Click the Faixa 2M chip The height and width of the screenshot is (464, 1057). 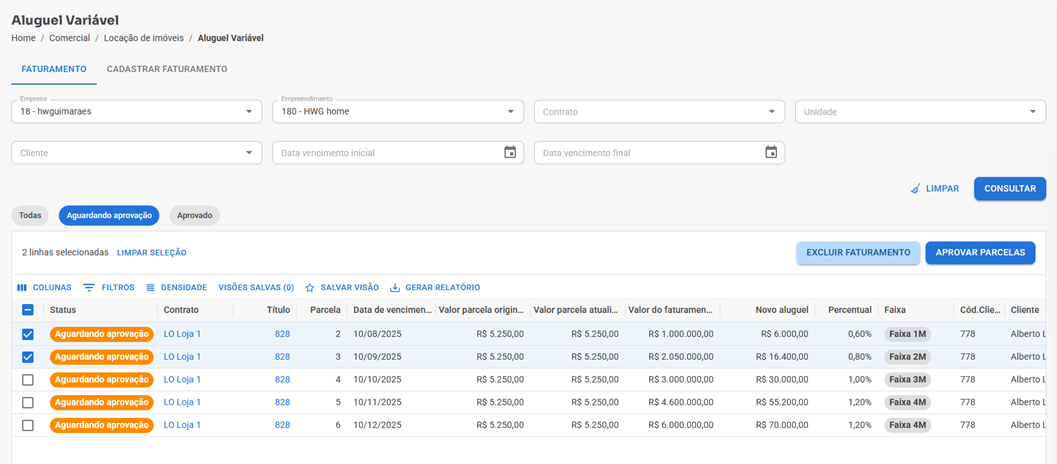[x=907, y=357]
